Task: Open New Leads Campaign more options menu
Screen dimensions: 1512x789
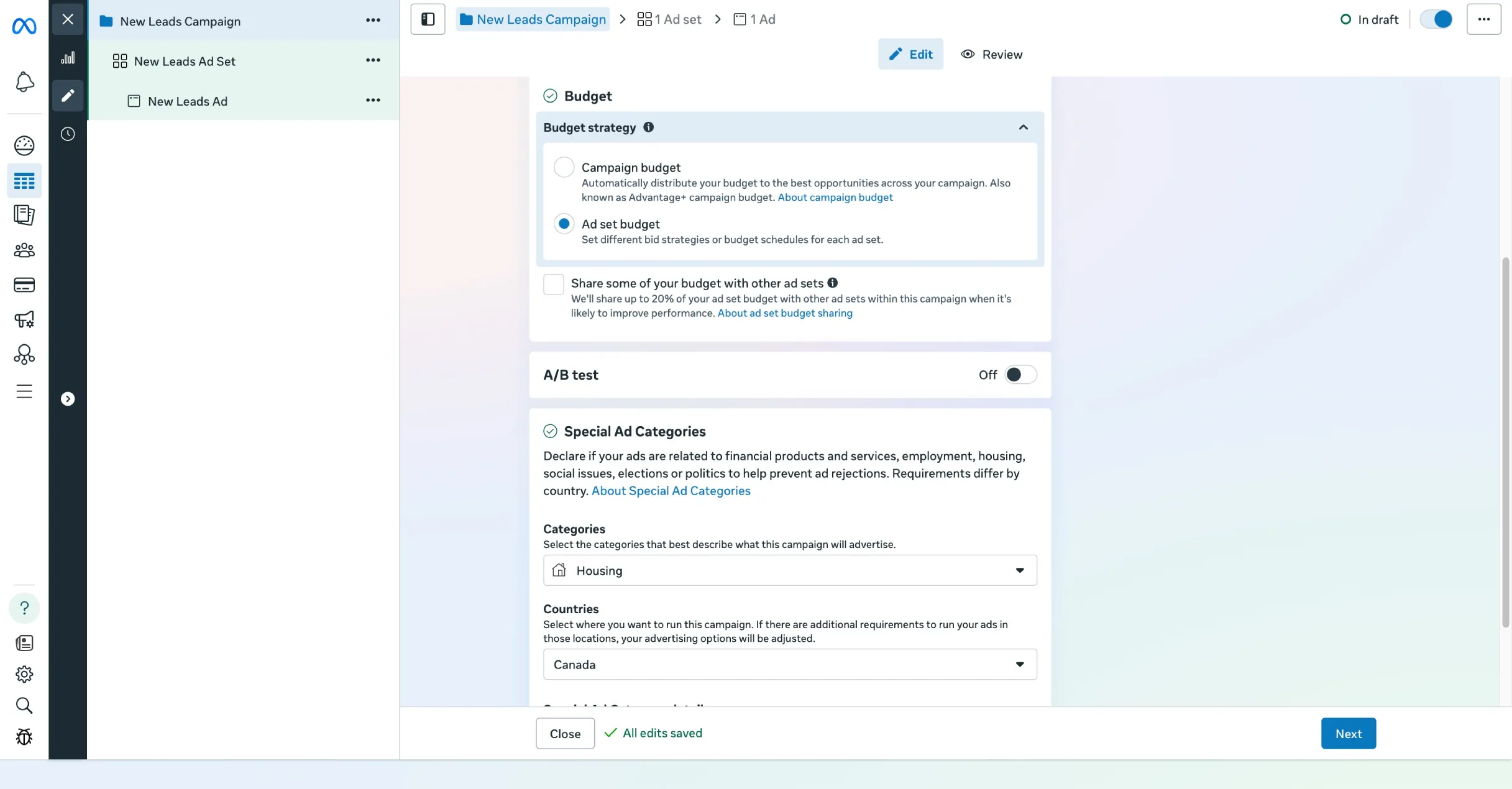Action: pos(373,21)
